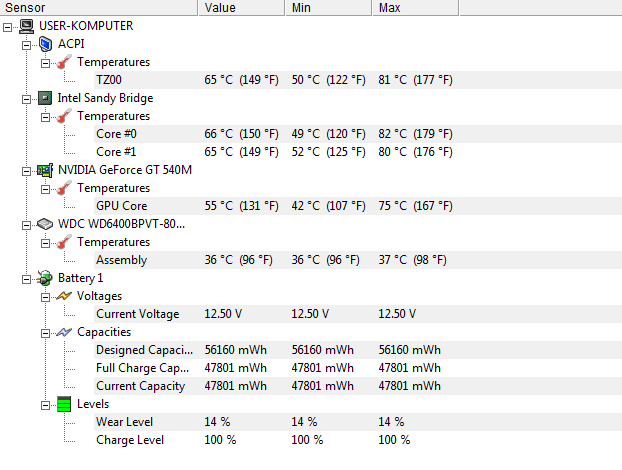Select the Current Voltage row
The image size is (622, 470).
coord(358,314)
